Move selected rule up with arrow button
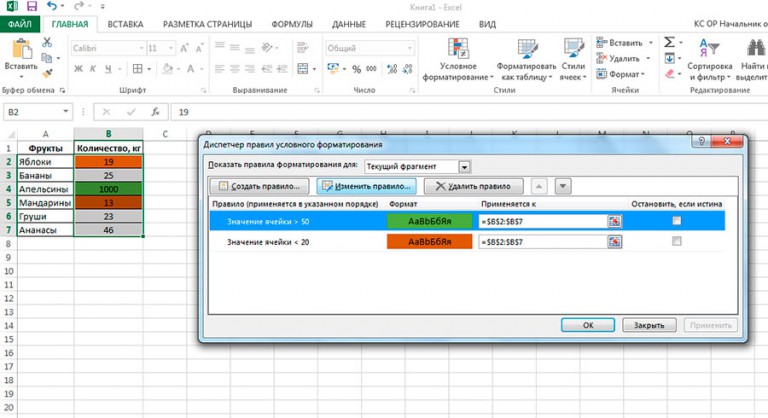Viewport: 768px width, 418px height. pos(539,186)
